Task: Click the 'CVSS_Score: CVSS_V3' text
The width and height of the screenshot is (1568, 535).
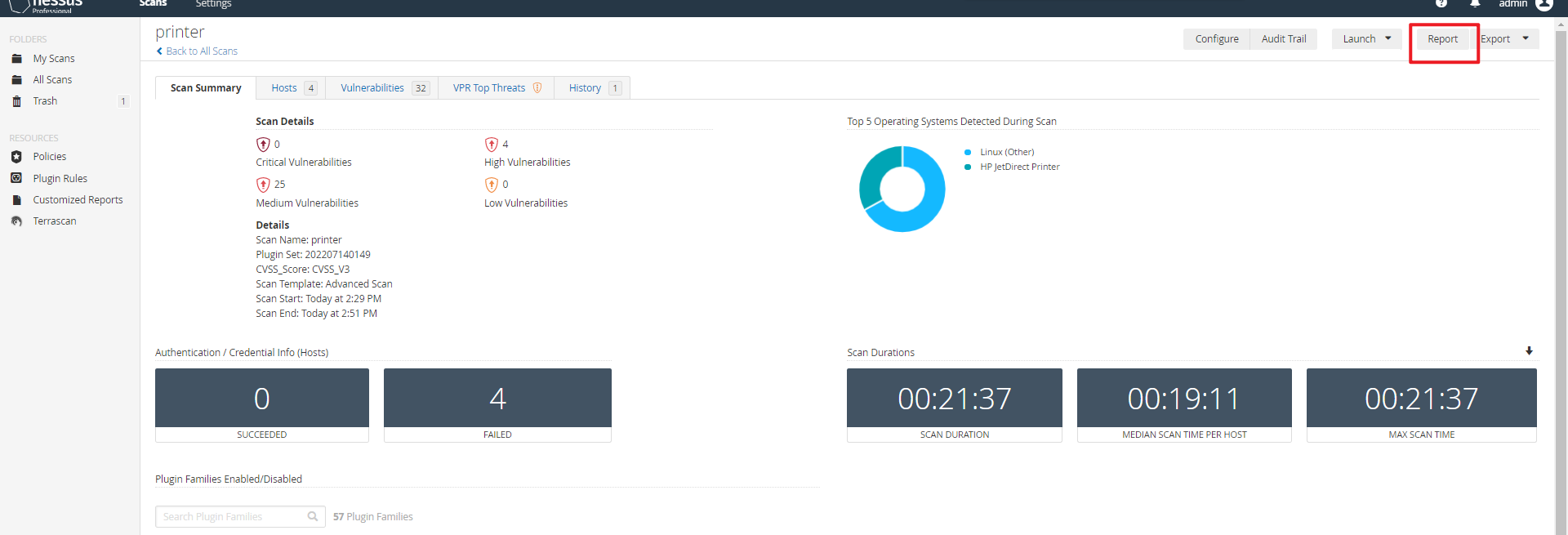Action: click(302, 270)
